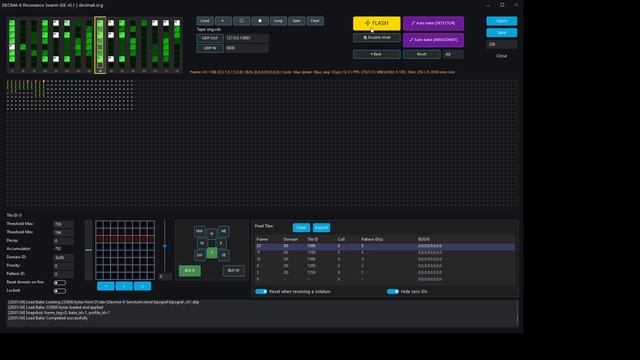This screenshot has width=640, height=360.
Task: Edit the UDP OUT address field
Action: (247, 38)
